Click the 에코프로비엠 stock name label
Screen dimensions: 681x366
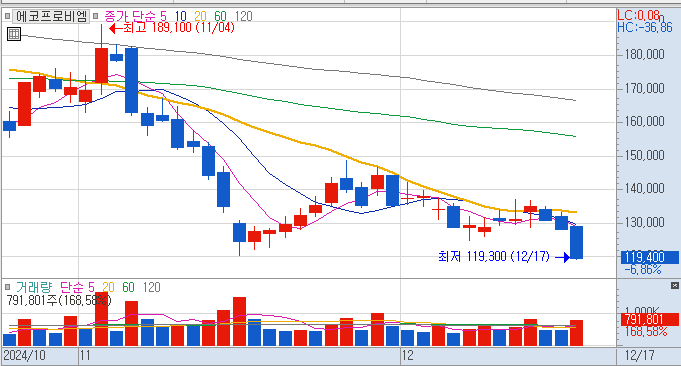click(51, 16)
